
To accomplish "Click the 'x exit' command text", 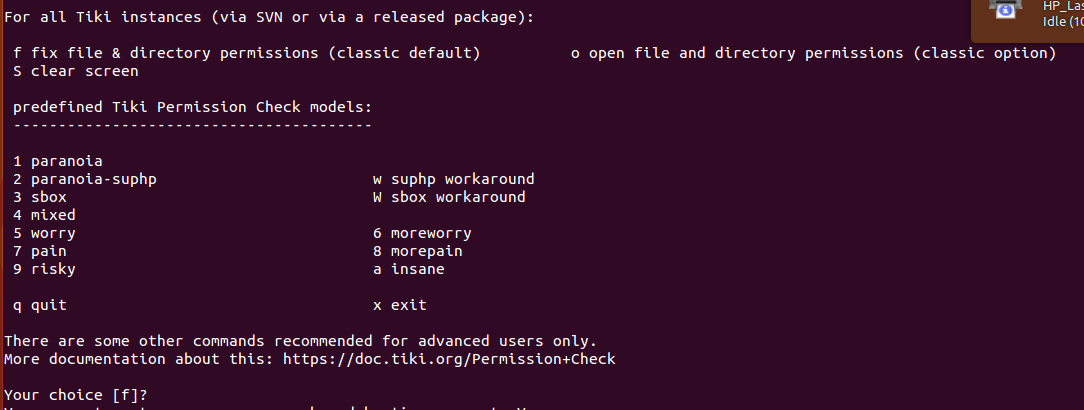I will [x=400, y=305].
